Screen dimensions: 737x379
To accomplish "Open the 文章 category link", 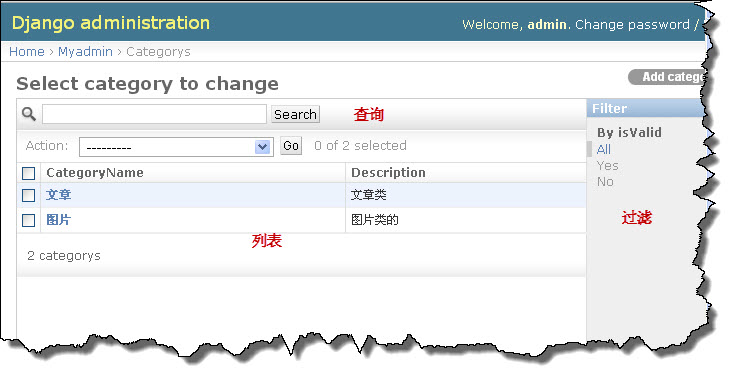I will [x=58, y=195].
